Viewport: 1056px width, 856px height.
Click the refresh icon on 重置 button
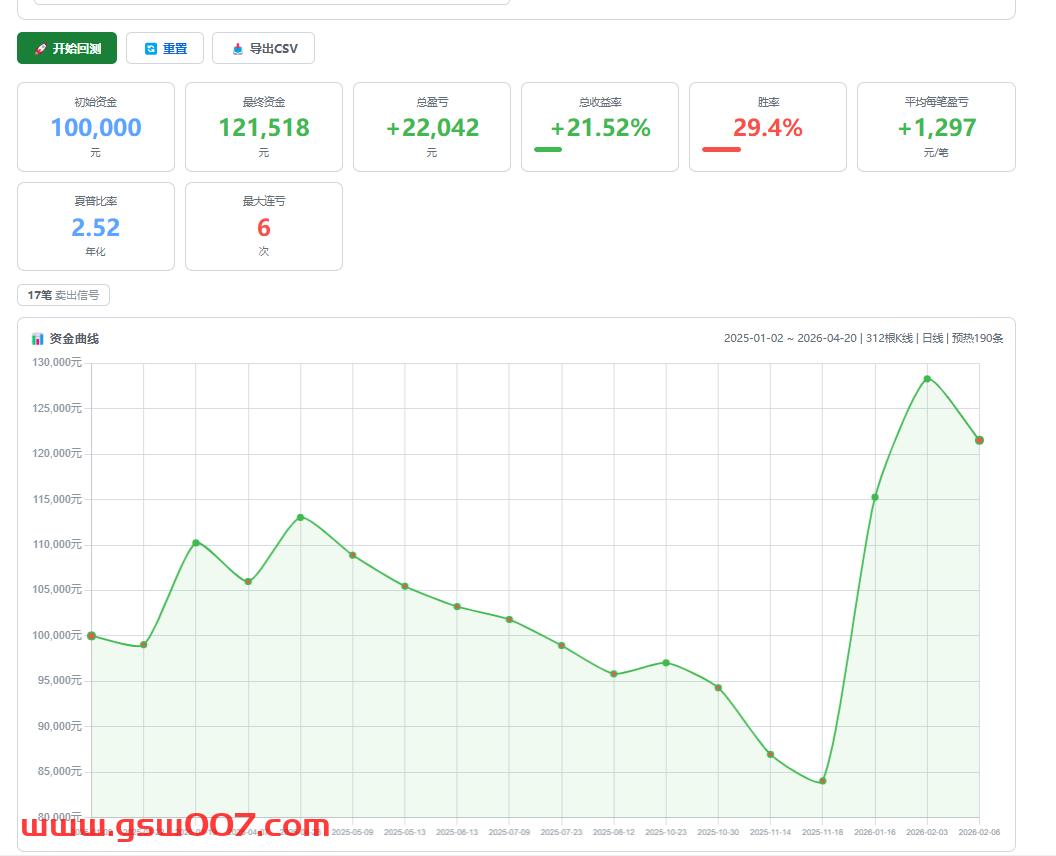[151, 48]
